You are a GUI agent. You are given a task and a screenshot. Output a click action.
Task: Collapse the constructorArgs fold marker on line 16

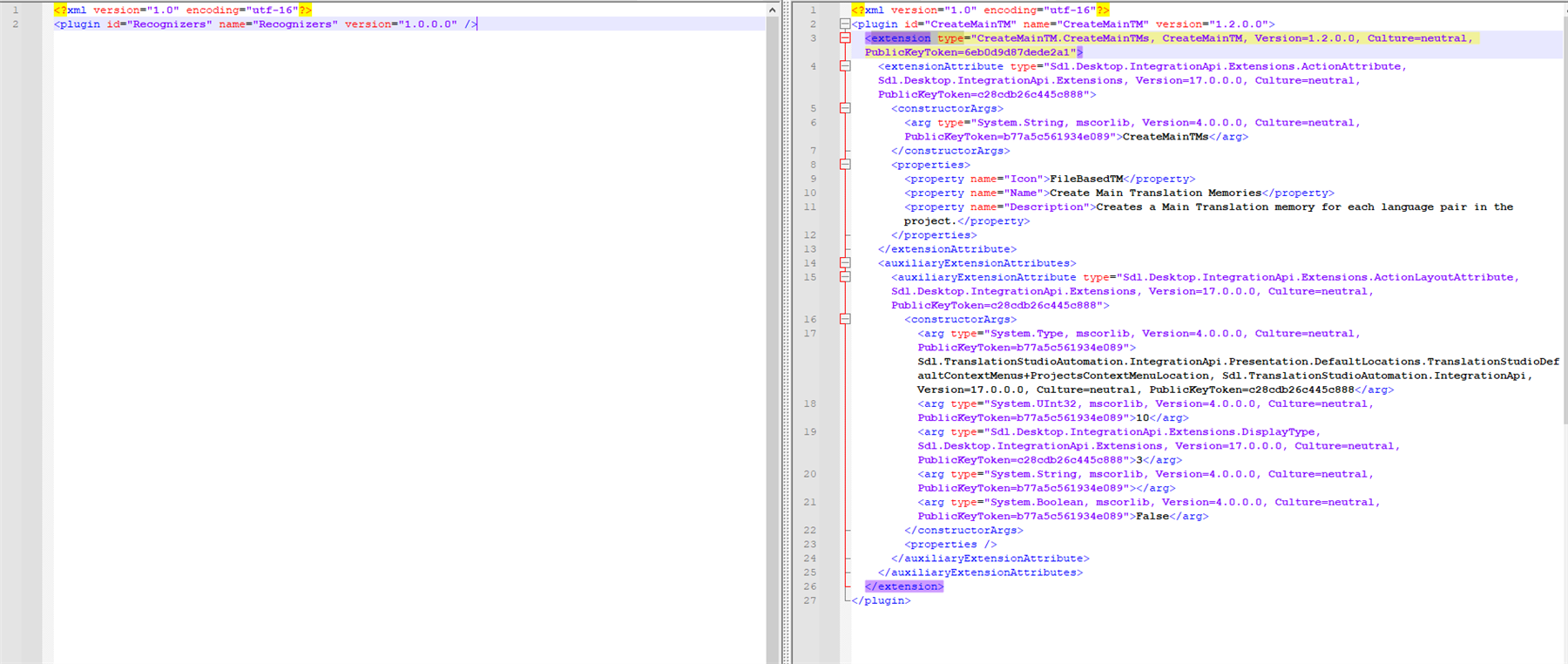pyautogui.click(x=845, y=319)
